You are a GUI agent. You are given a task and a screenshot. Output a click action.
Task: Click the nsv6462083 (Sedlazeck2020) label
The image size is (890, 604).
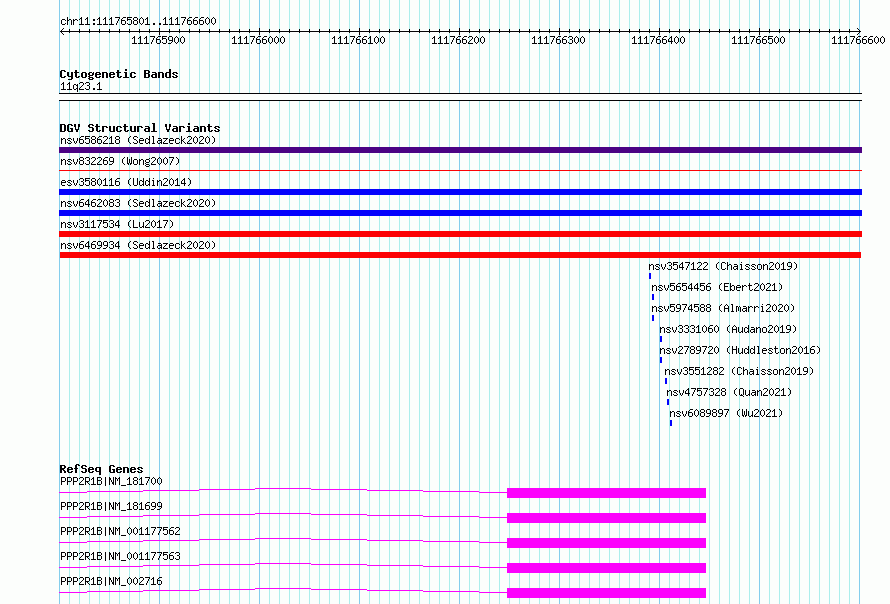tap(138, 203)
